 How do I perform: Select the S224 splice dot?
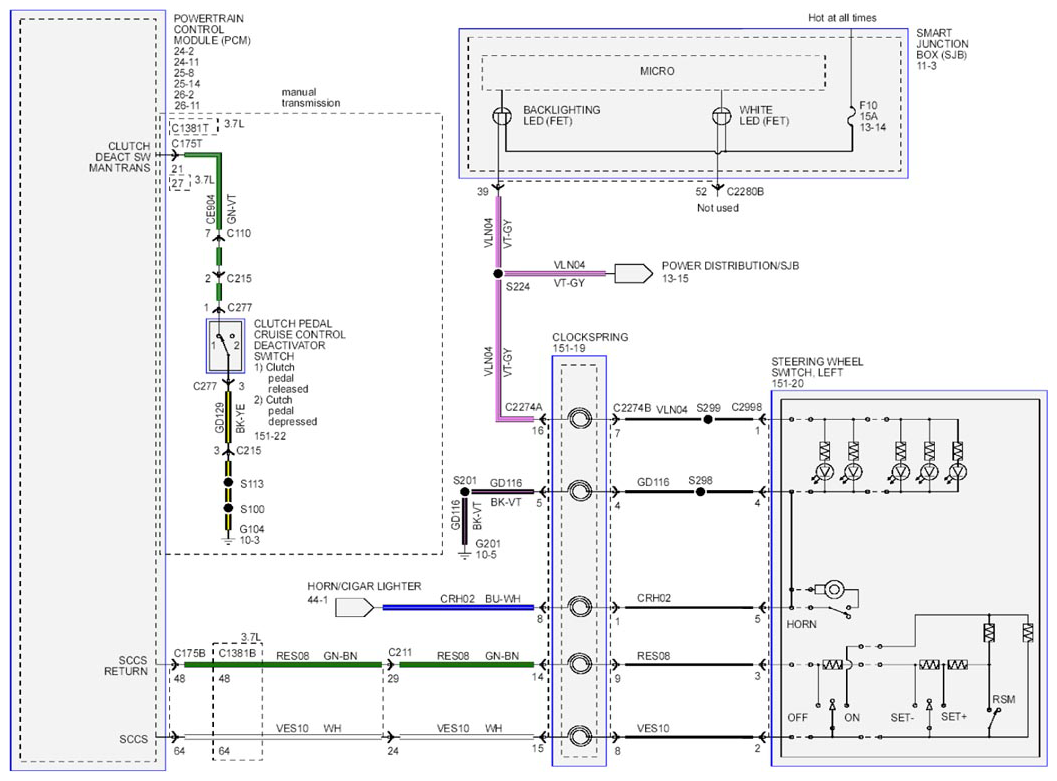(x=497, y=274)
